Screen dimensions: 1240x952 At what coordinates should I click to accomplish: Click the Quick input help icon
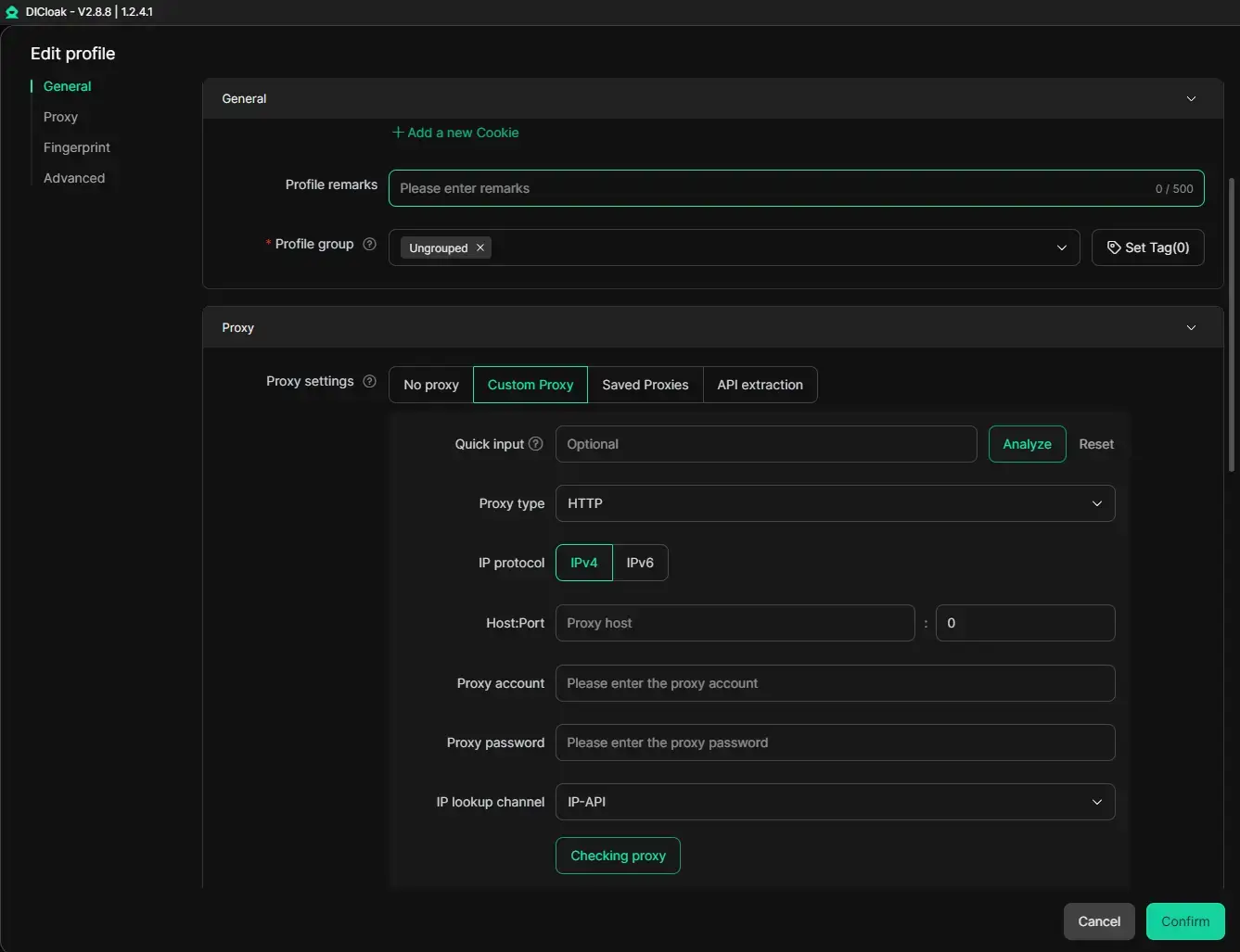(535, 444)
